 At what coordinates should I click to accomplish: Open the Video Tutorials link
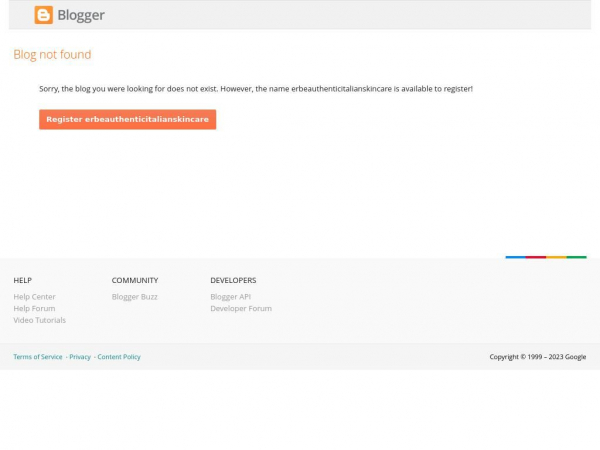tap(39, 320)
